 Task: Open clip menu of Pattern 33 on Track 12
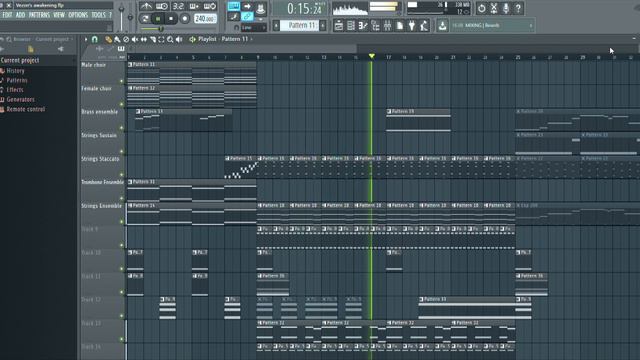coord(422,300)
